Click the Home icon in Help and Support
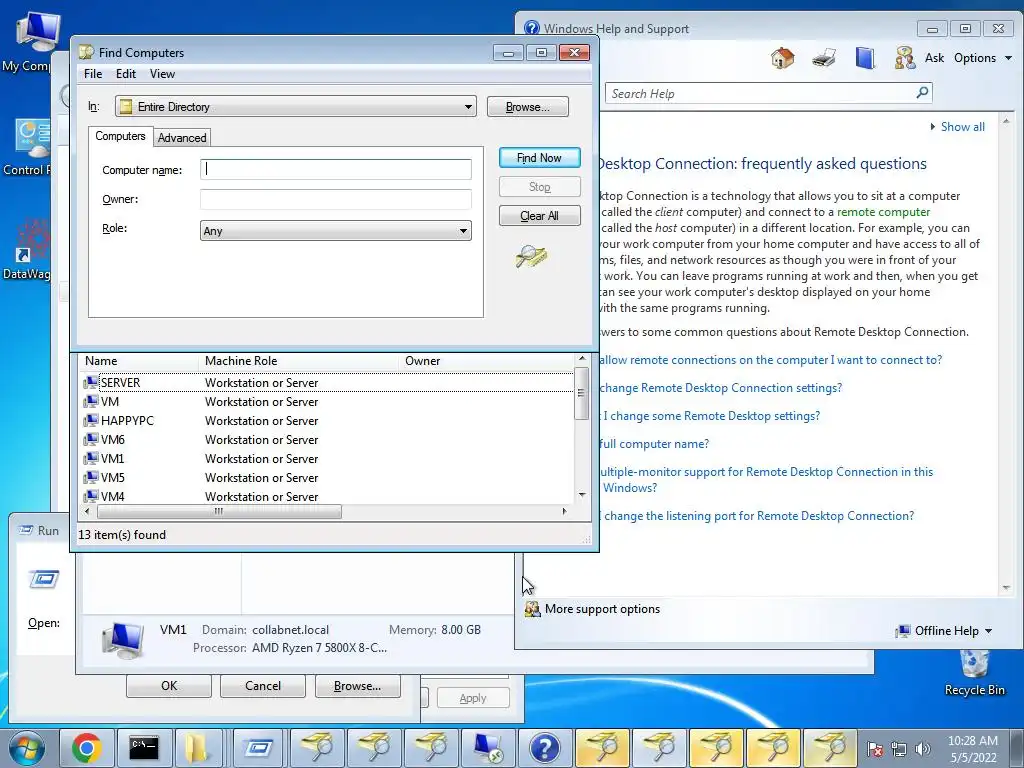This screenshot has height=768, width=1024. (782, 58)
